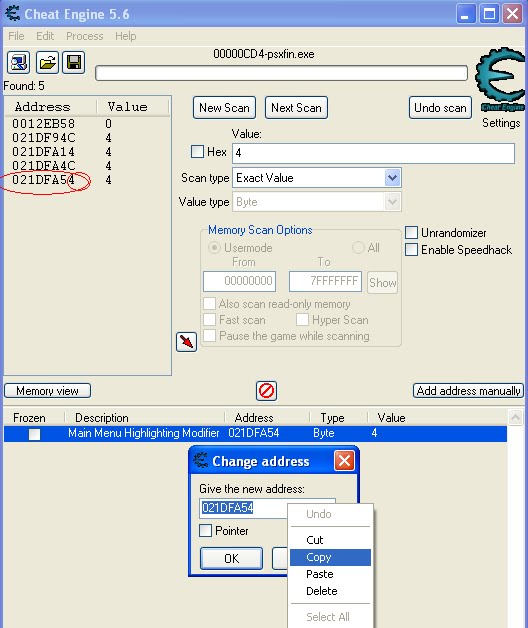The image size is (528, 628).
Task: Select result address 021DFA14
Action: [43, 152]
